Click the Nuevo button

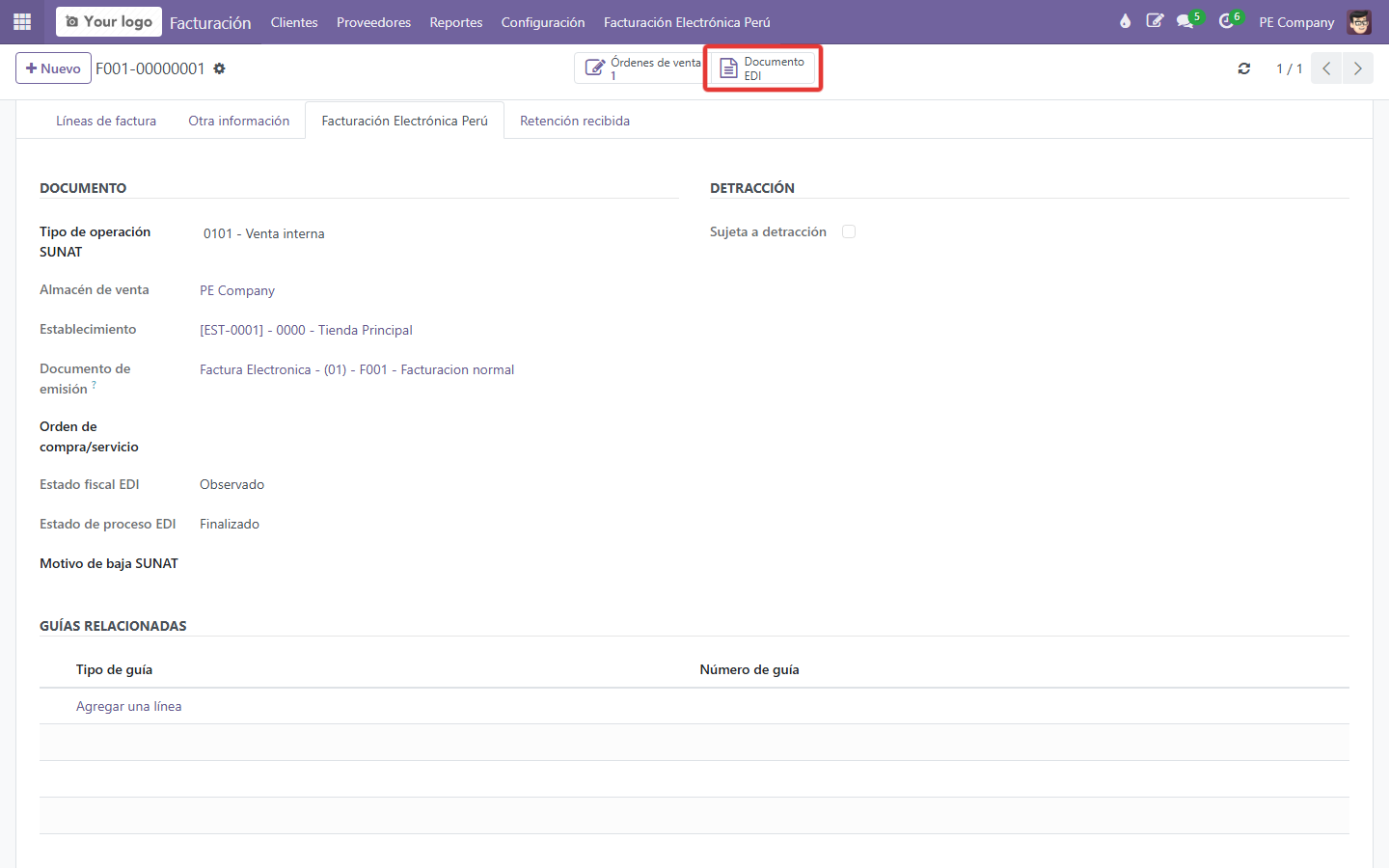point(53,68)
